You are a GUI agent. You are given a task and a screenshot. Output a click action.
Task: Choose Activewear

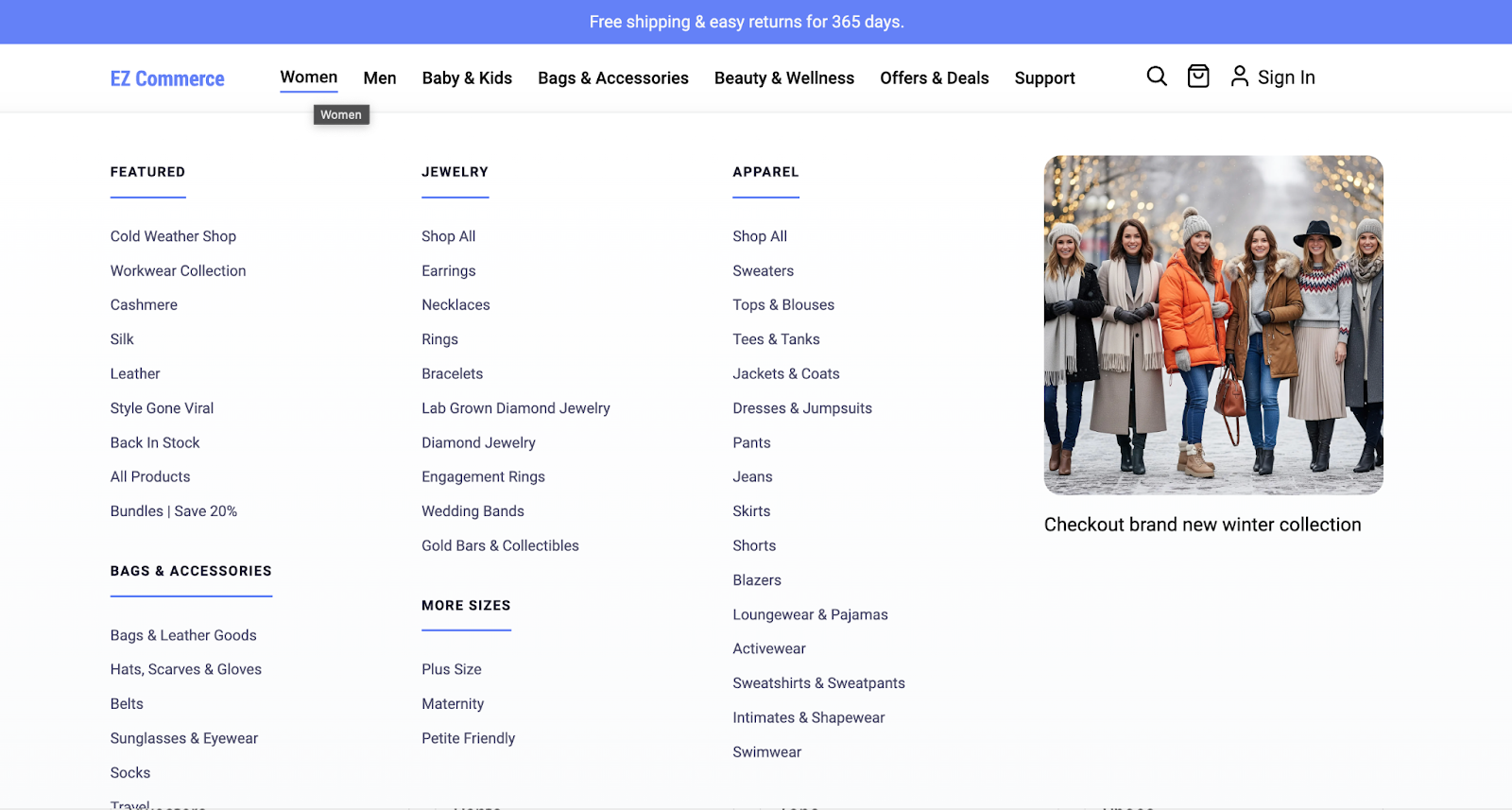(769, 648)
